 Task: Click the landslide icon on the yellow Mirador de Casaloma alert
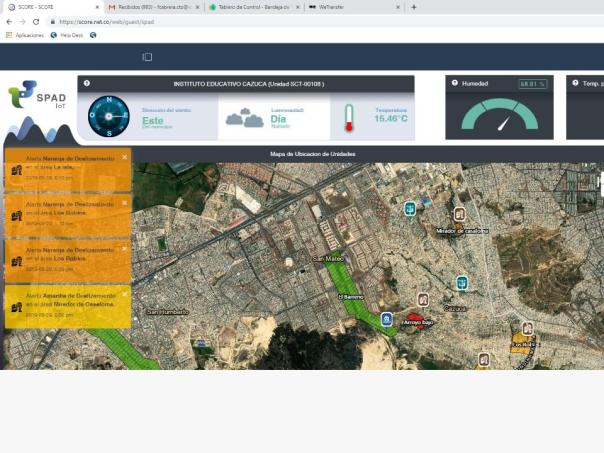click(16, 307)
